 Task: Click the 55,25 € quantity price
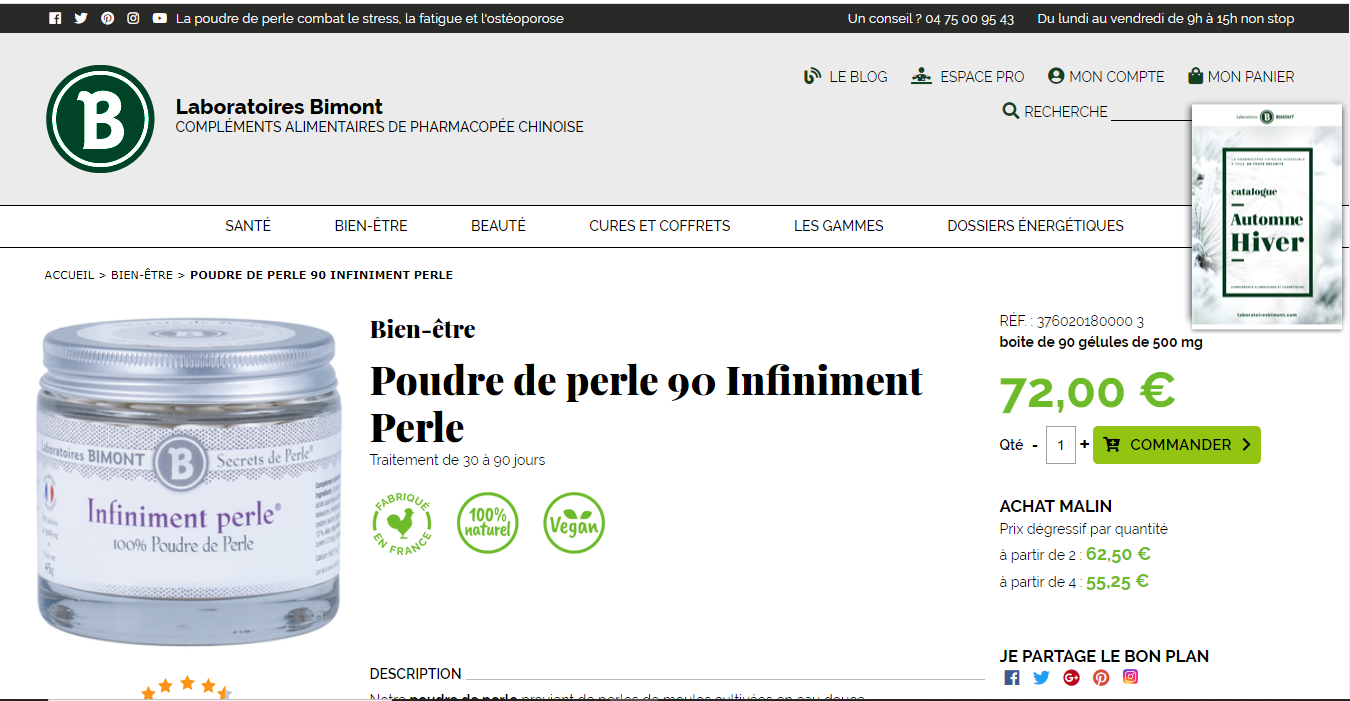[1117, 581]
